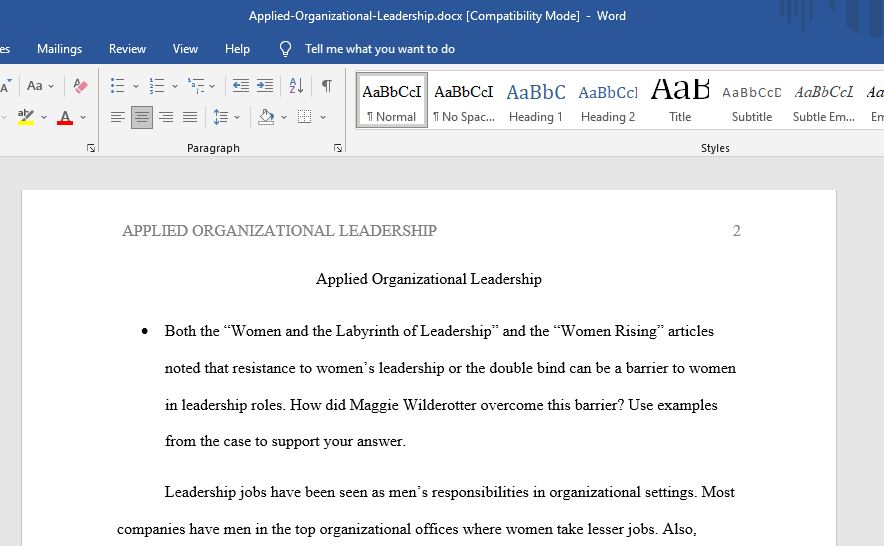Click the Tell me lightbulb icon
This screenshot has height=546, width=884.
click(285, 49)
